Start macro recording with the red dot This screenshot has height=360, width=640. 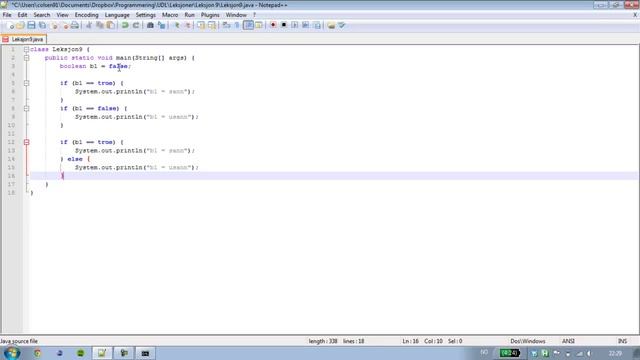pos(273,25)
